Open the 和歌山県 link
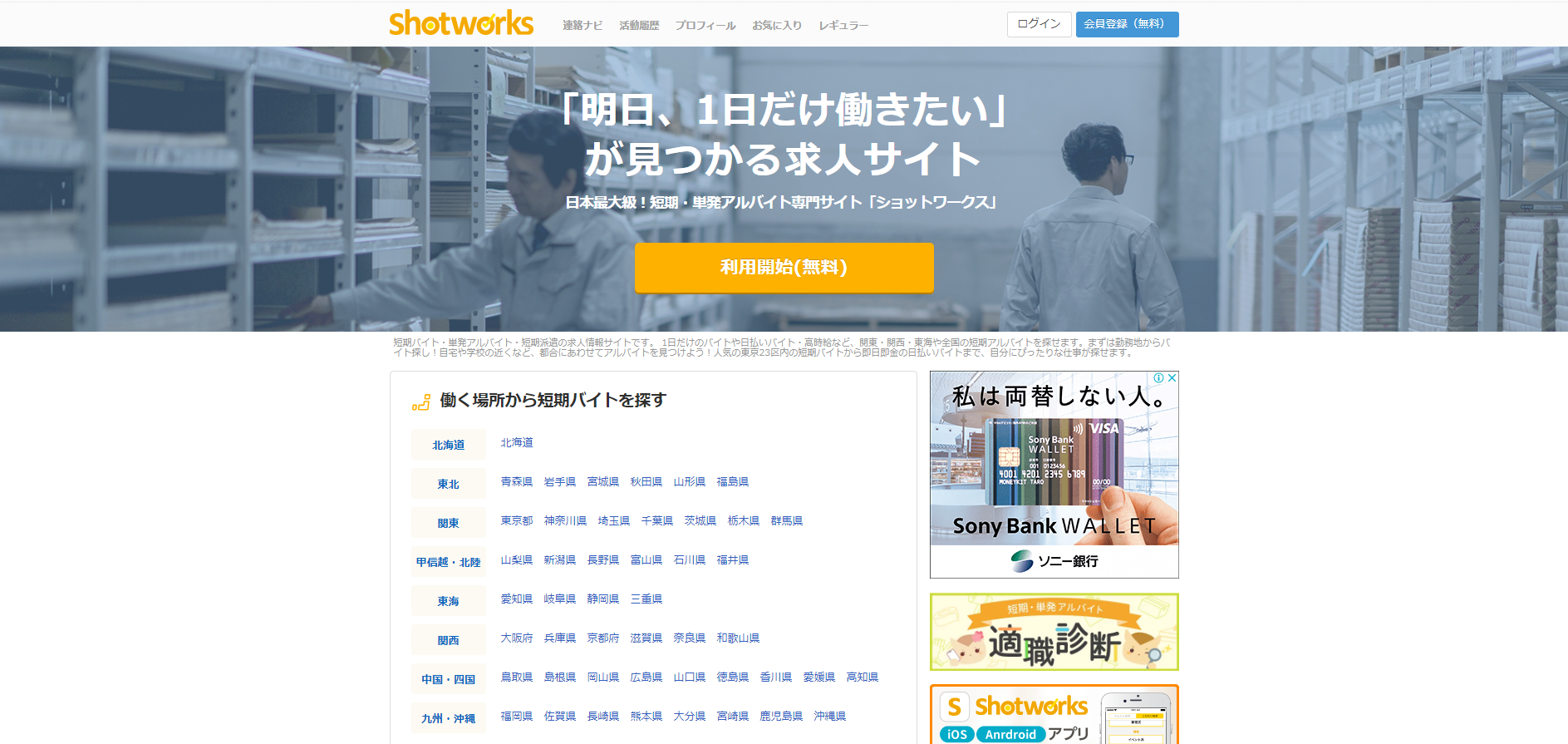The image size is (1568, 744). 739,638
